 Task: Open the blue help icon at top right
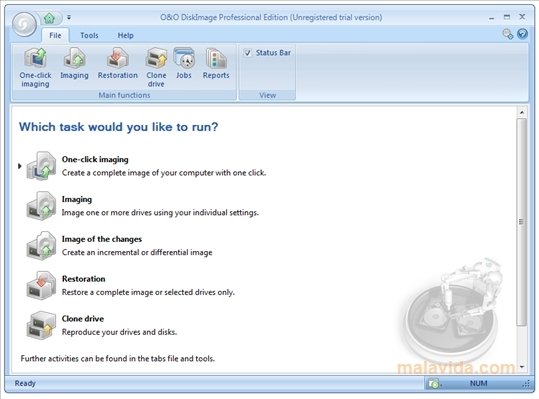coord(522,34)
